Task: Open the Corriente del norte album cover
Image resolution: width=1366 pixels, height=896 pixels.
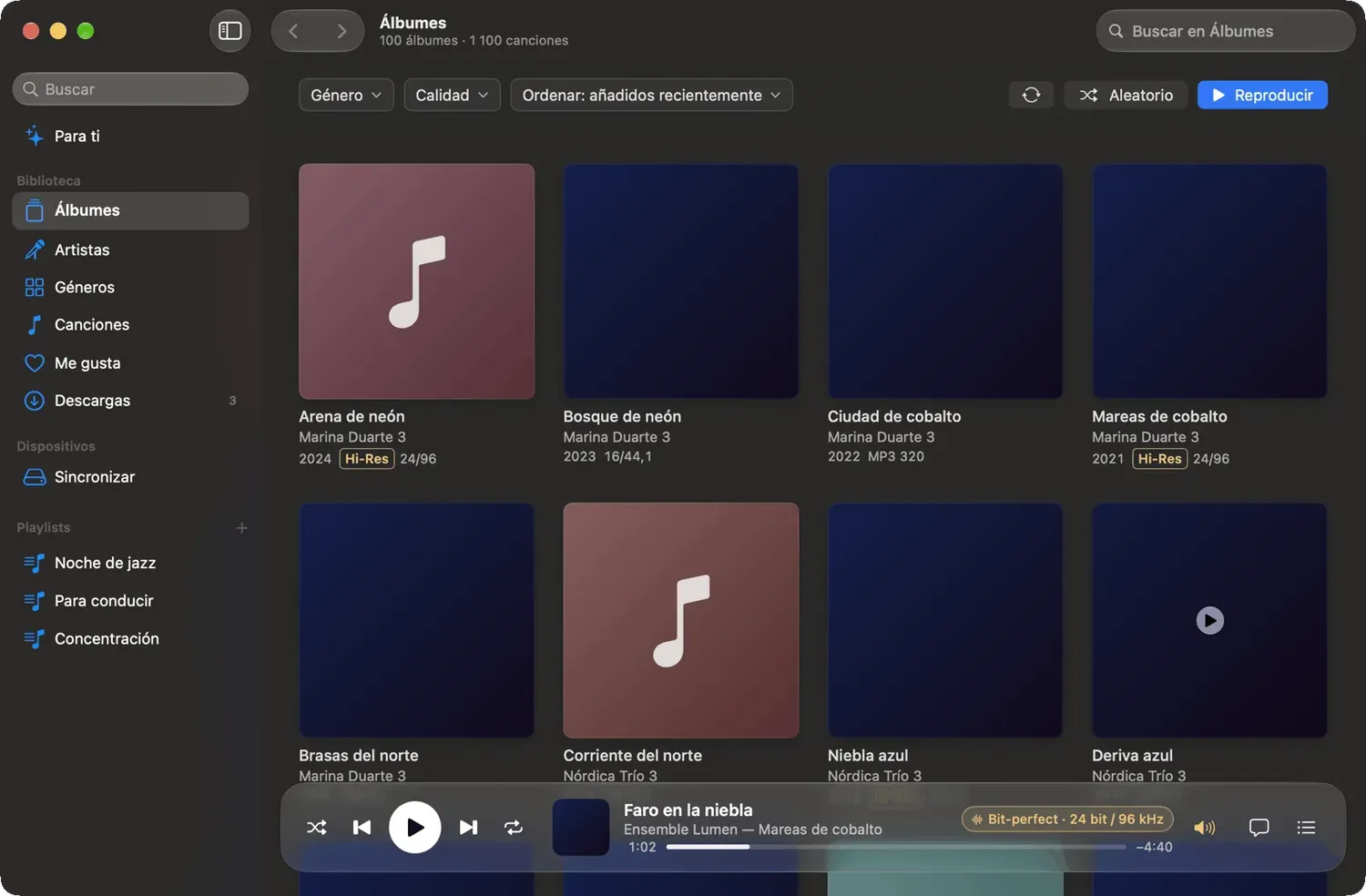Action: (681, 620)
